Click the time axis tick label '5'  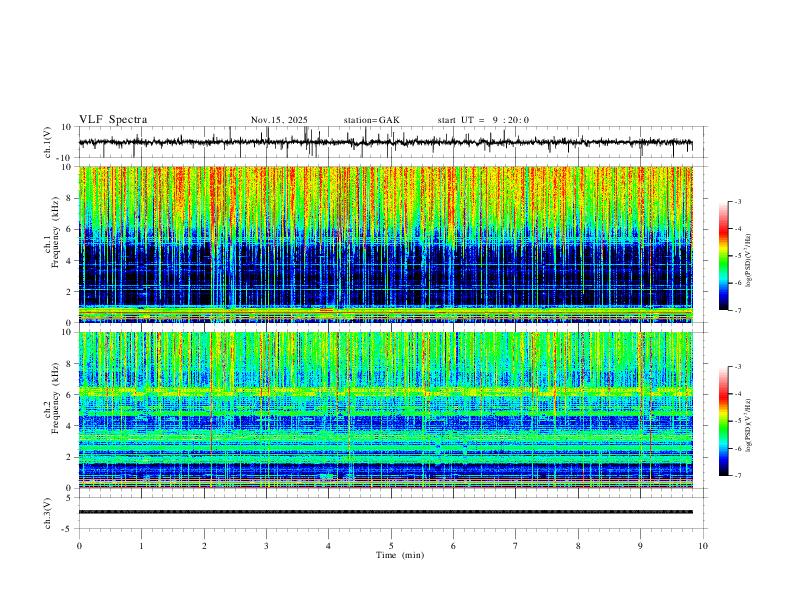391,546
